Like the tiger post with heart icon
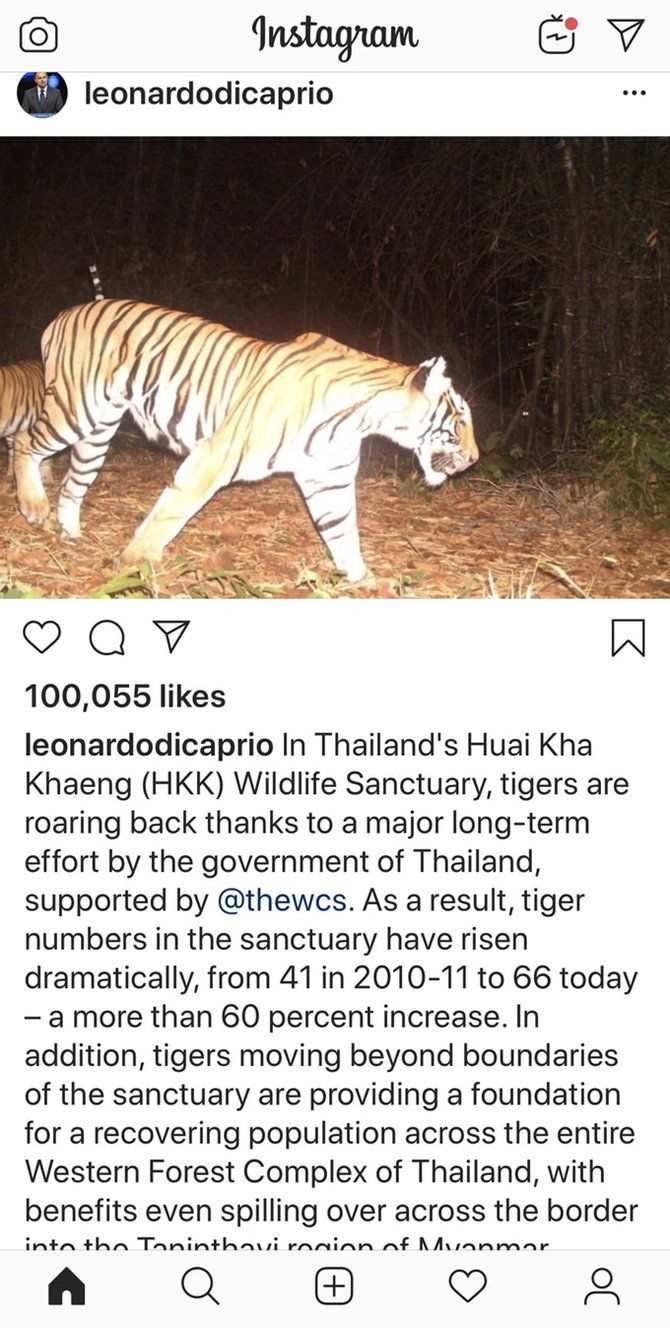 [42, 637]
